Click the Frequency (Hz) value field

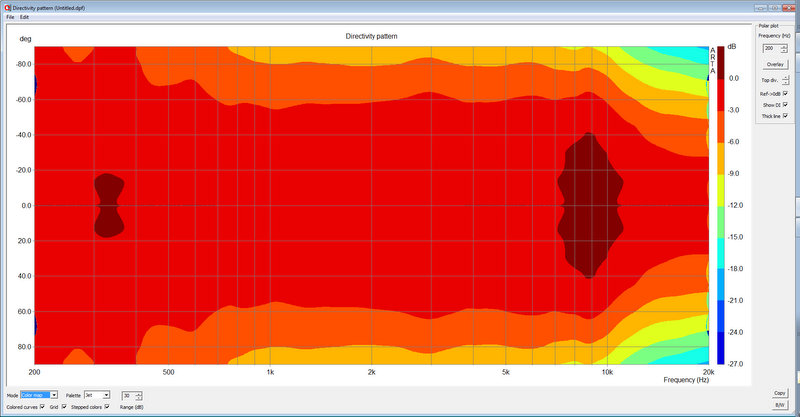coord(768,48)
